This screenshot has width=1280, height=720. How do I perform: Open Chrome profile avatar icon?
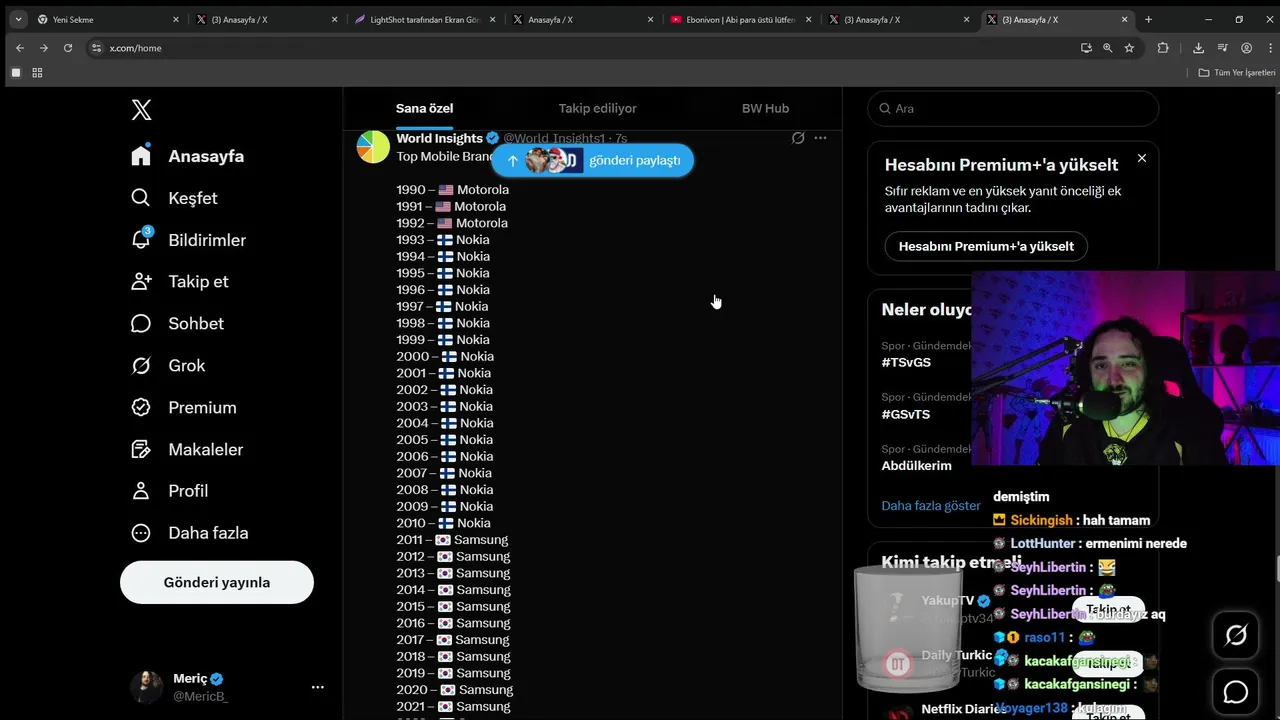tap(1246, 48)
